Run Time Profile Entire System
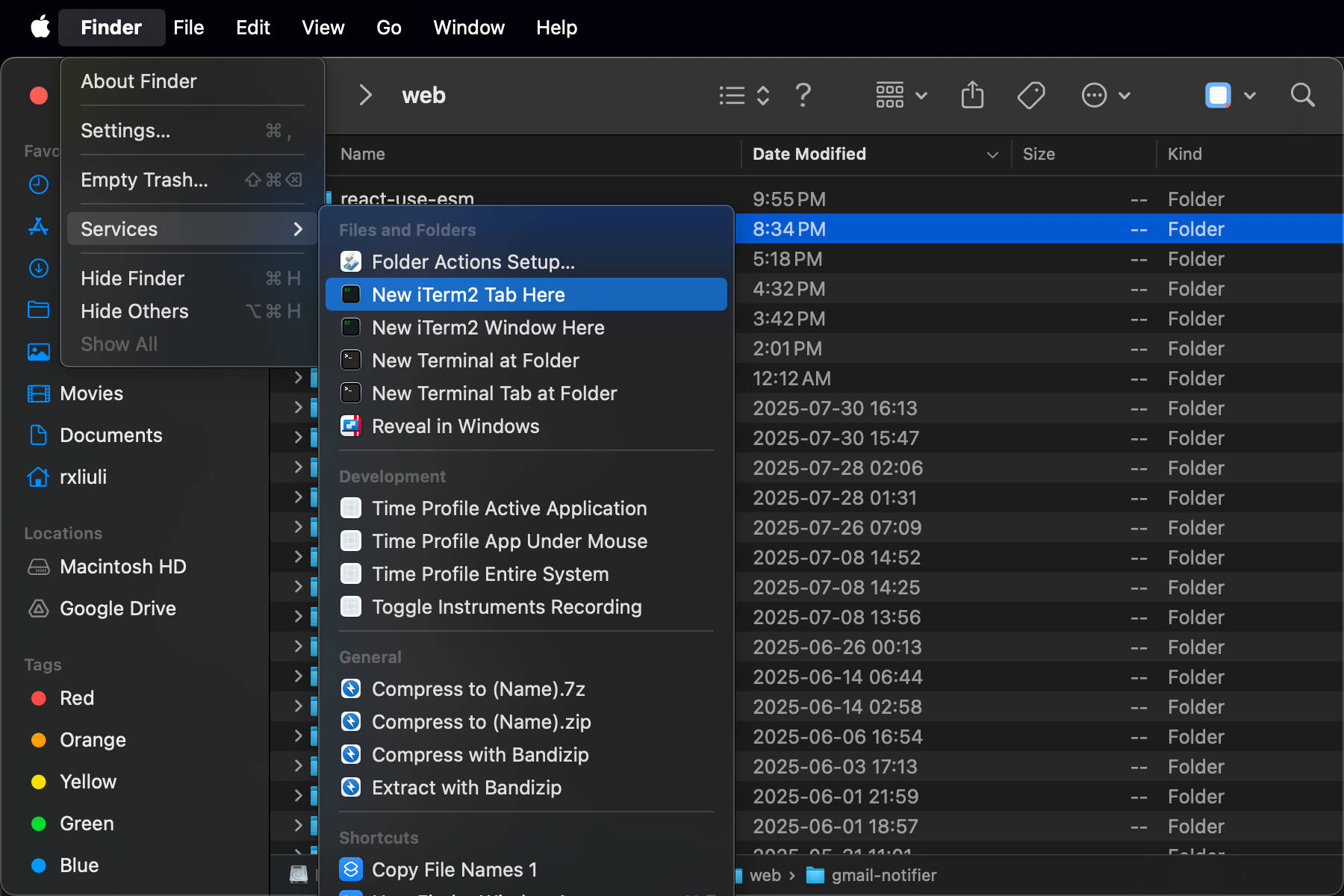1344x896 pixels. tap(526, 574)
